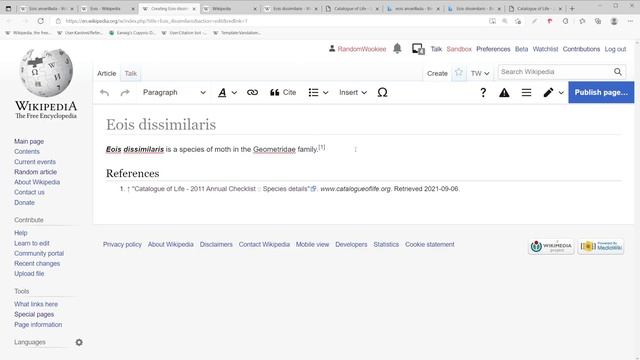The width and height of the screenshot is (640, 360).
Task: Show edit notices with the warning triangle
Action: pos(504,93)
